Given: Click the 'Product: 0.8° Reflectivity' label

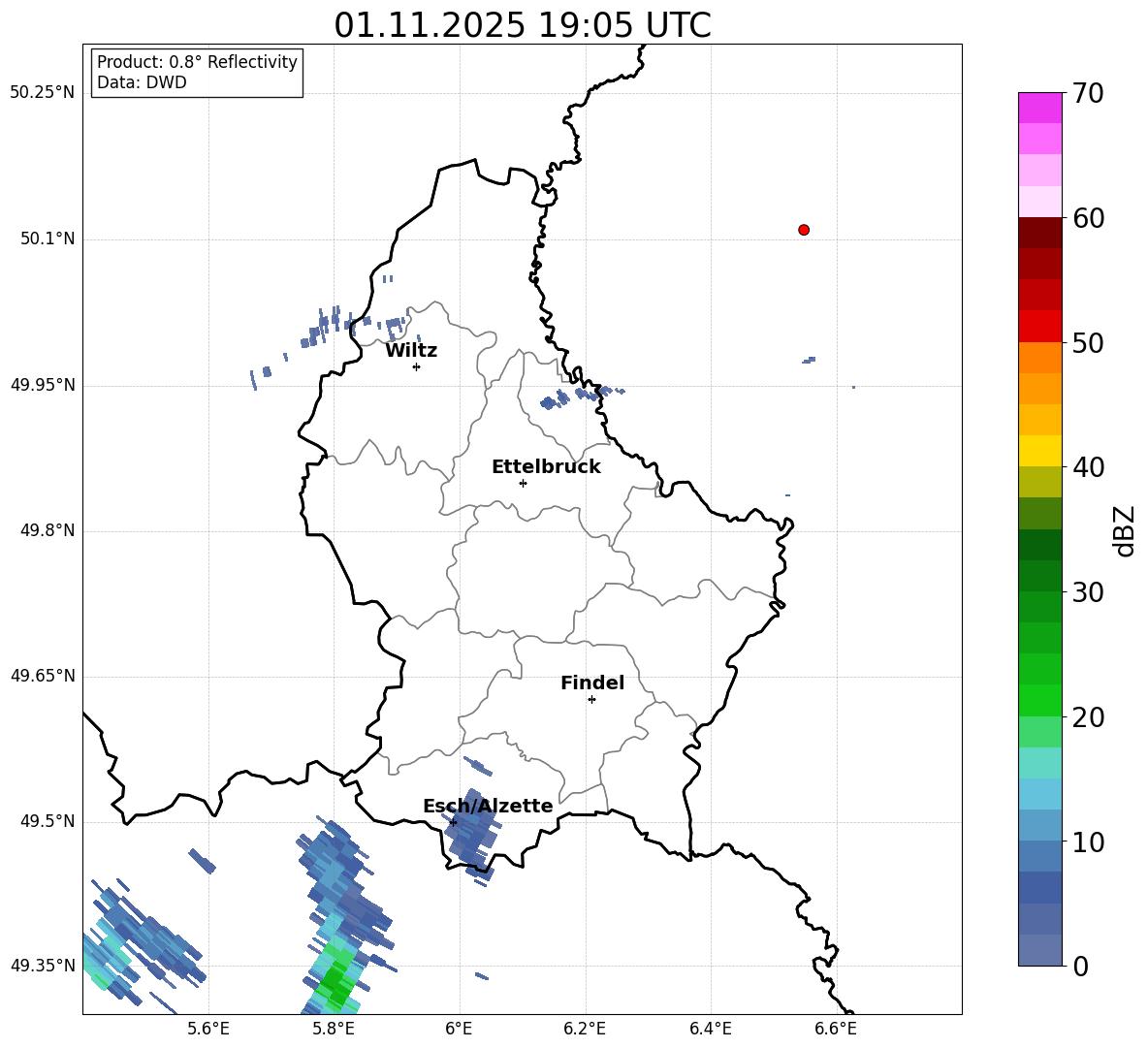Looking at the screenshot, I should (197, 62).
